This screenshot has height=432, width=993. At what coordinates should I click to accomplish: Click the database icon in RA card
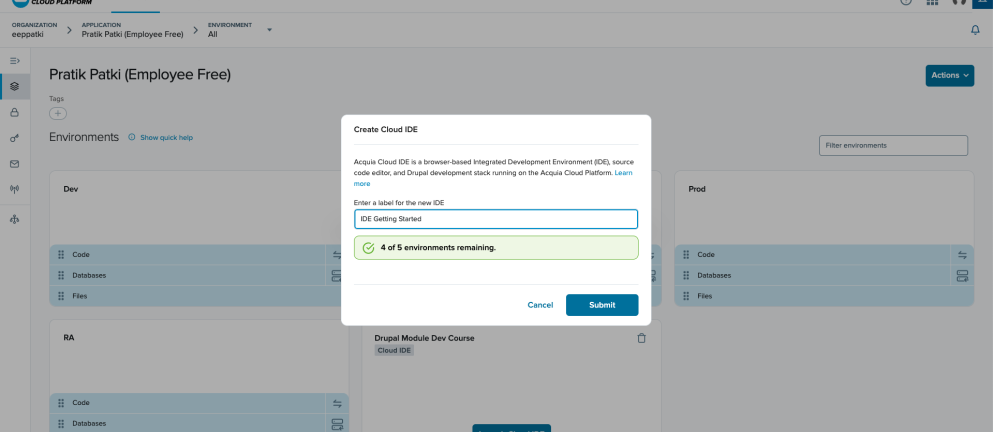337,424
